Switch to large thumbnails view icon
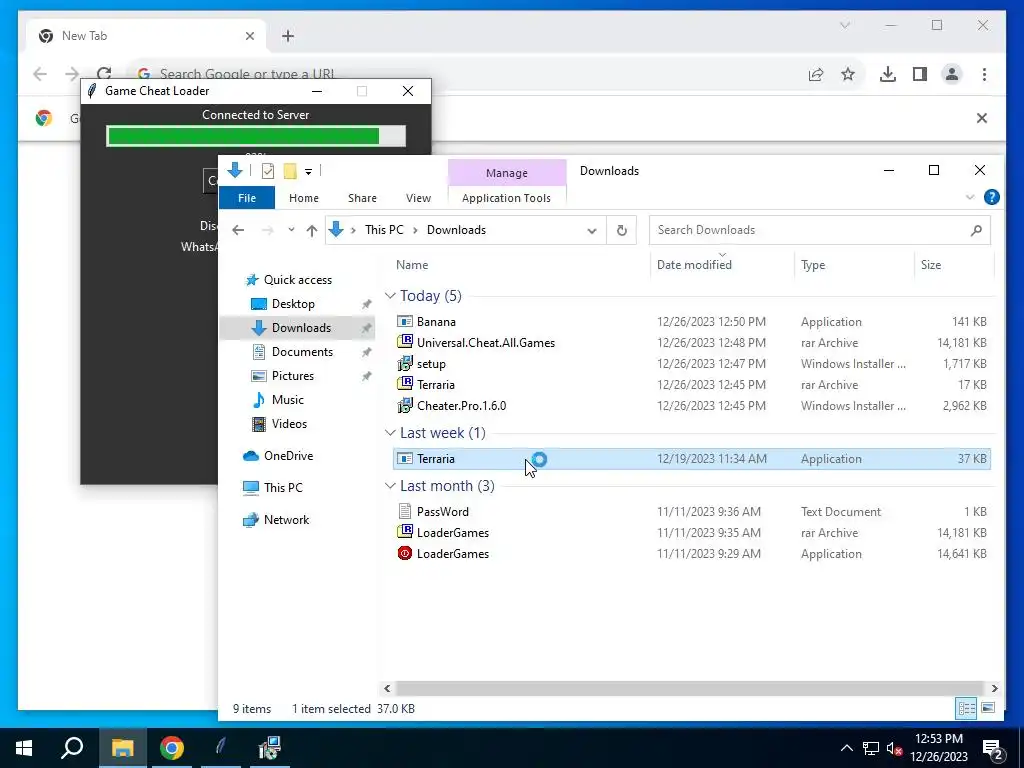 988,708
